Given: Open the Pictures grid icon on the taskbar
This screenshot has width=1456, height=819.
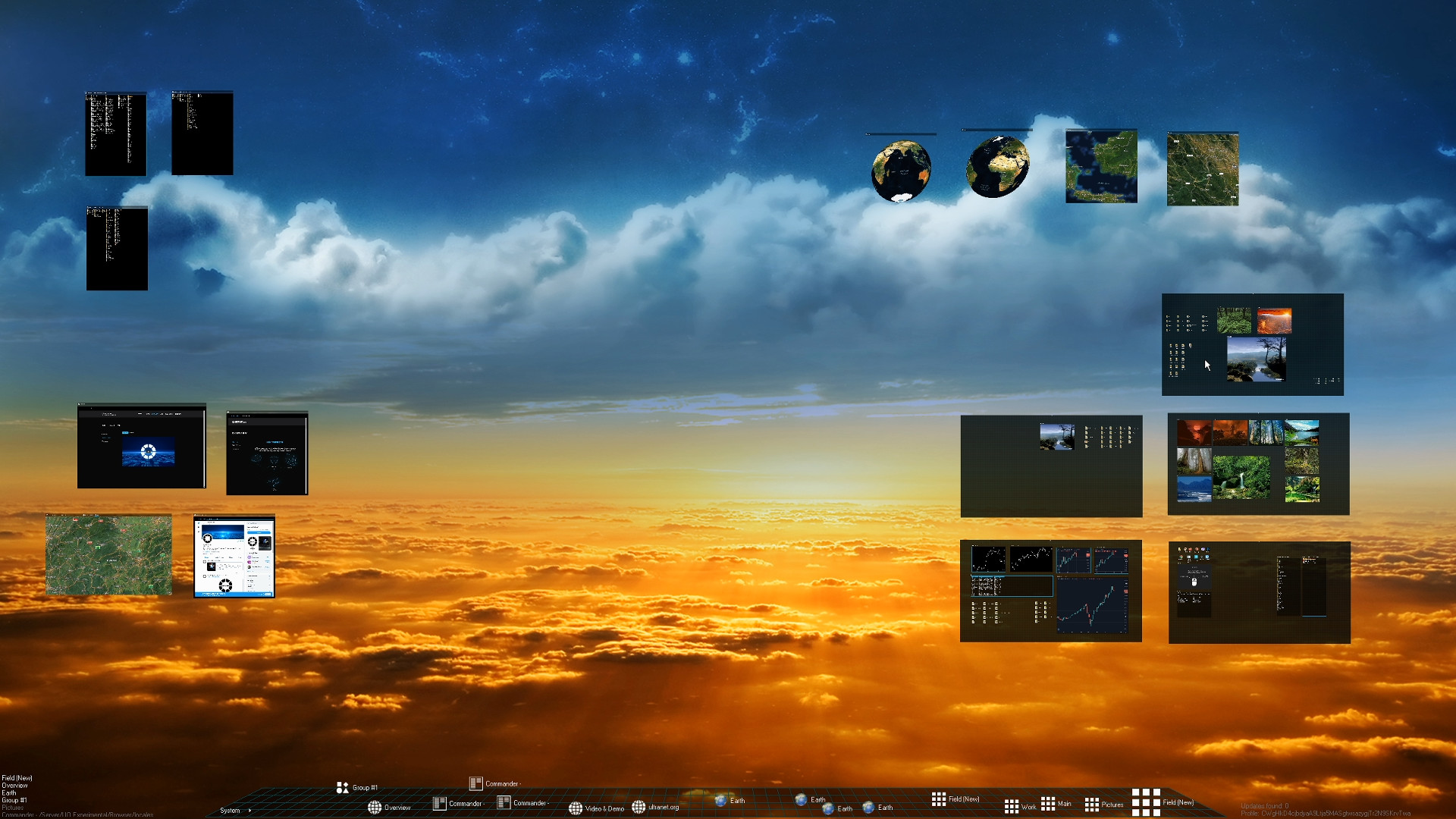Looking at the screenshot, I should (x=1092, y=804).
